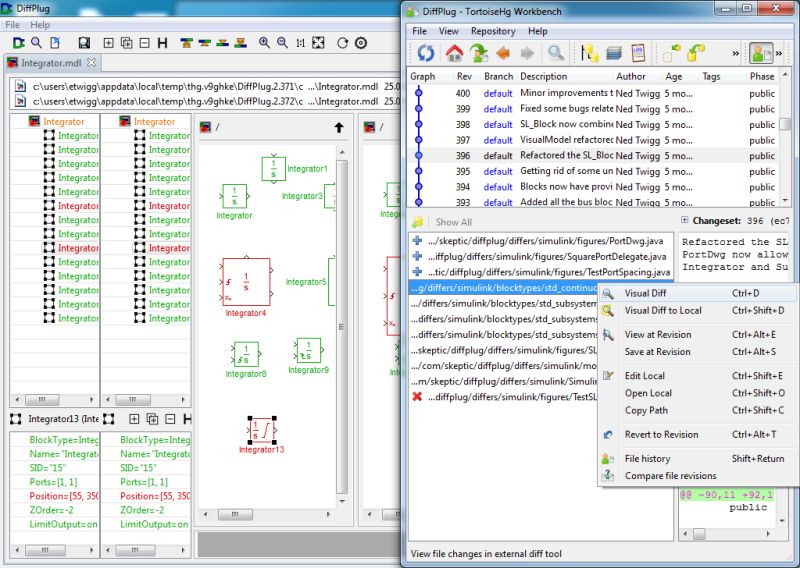The width and height of the screenshot is (800, 568).
Task: Click the yellow revision graph icon in TortoiseHg
Action: 590,53
